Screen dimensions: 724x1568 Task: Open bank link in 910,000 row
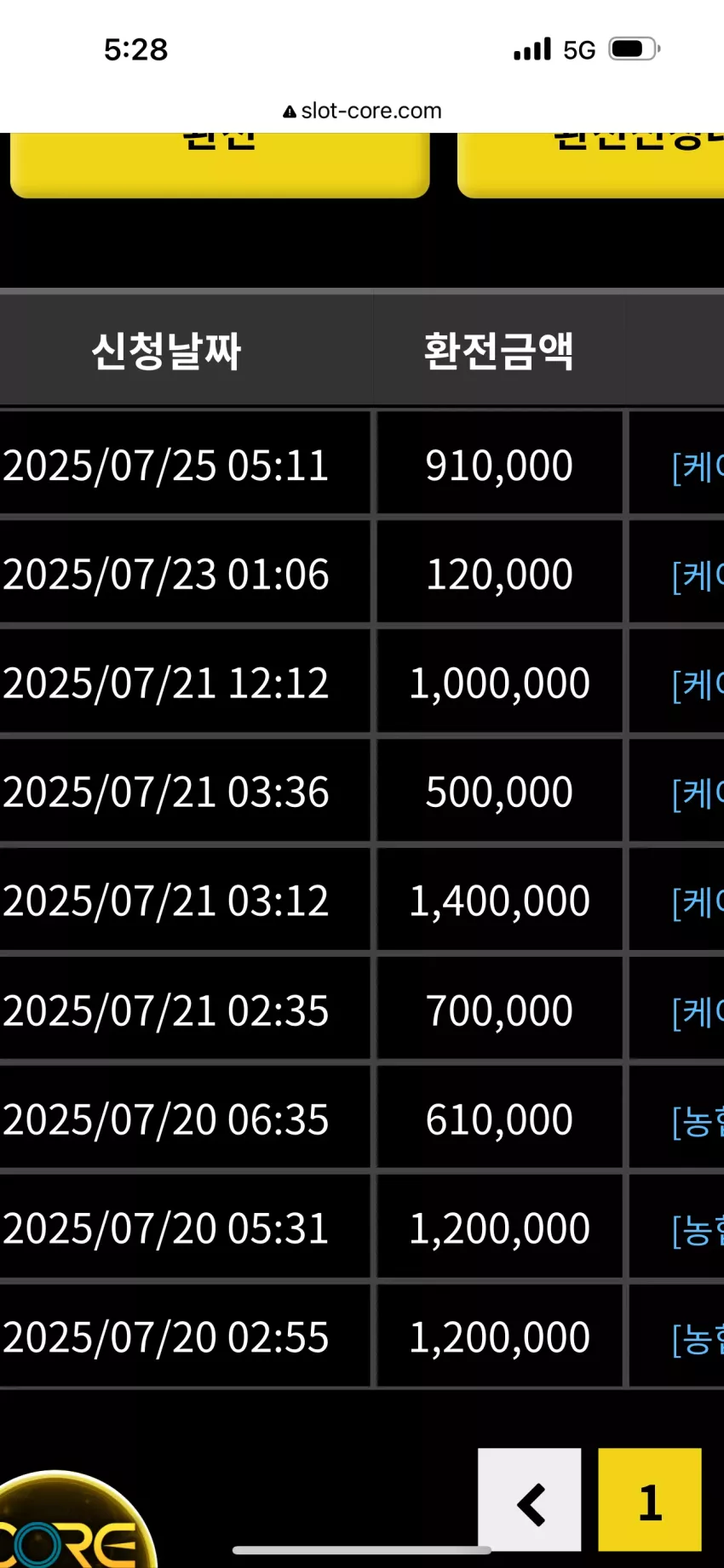[698, 466]
